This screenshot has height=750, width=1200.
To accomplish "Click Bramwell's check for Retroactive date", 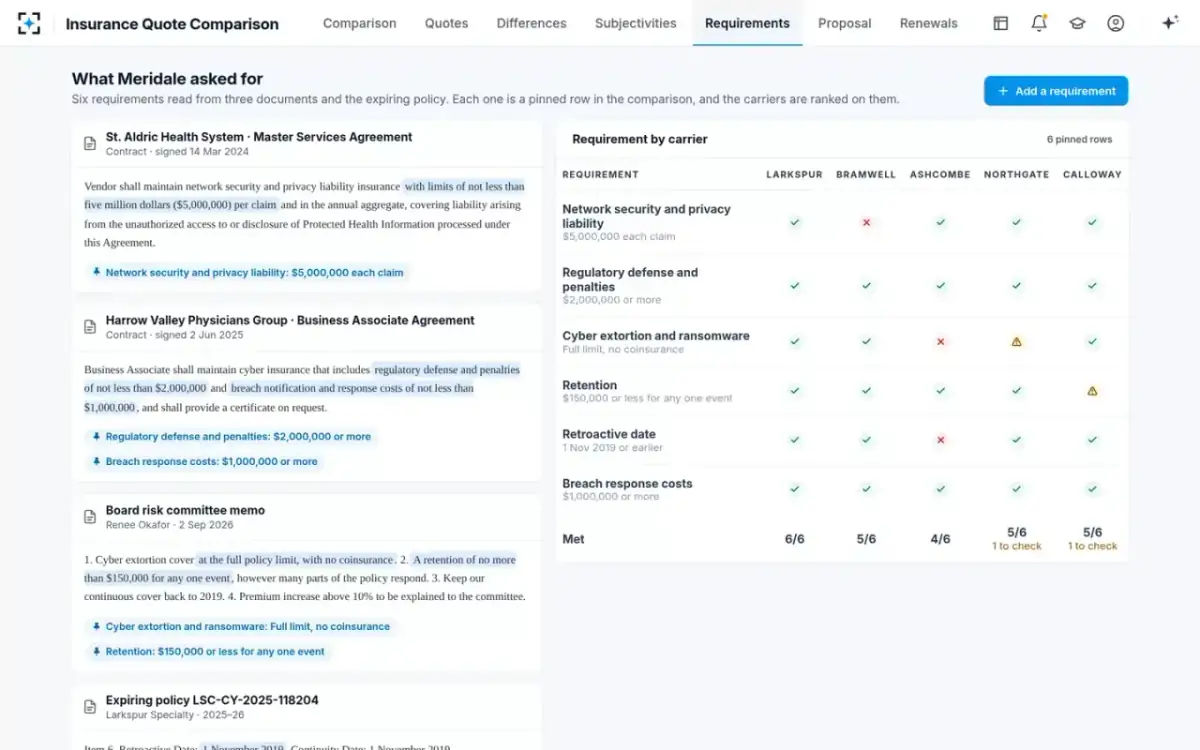I will [866, 439].
